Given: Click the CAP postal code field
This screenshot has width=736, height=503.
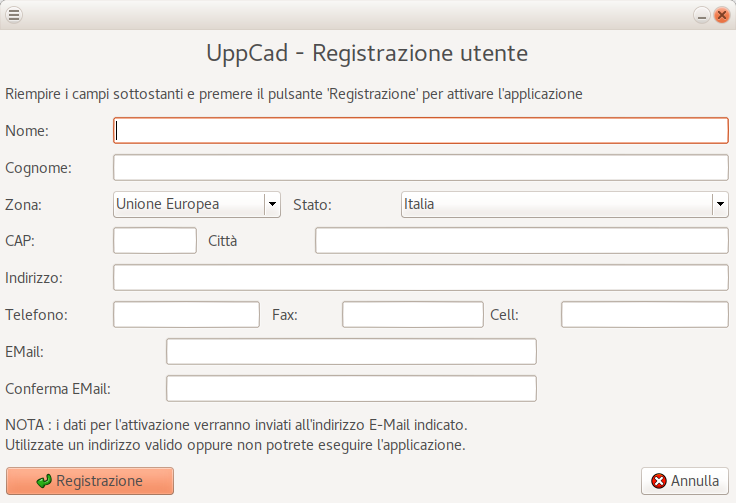Looking at the screenshot, I should coord(155,241).
